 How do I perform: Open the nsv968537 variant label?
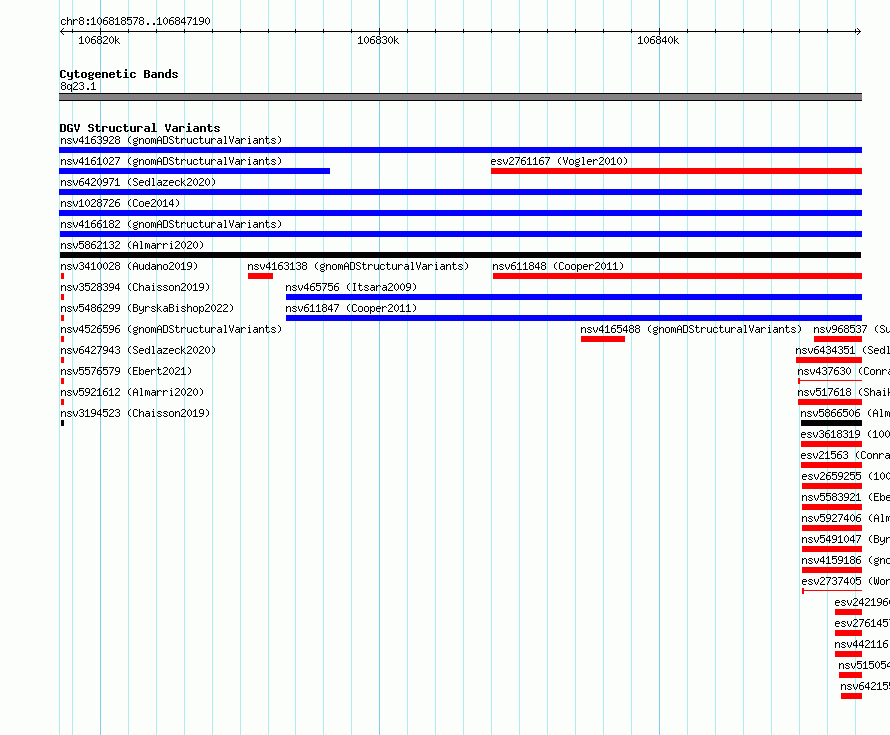coord(851,329)
